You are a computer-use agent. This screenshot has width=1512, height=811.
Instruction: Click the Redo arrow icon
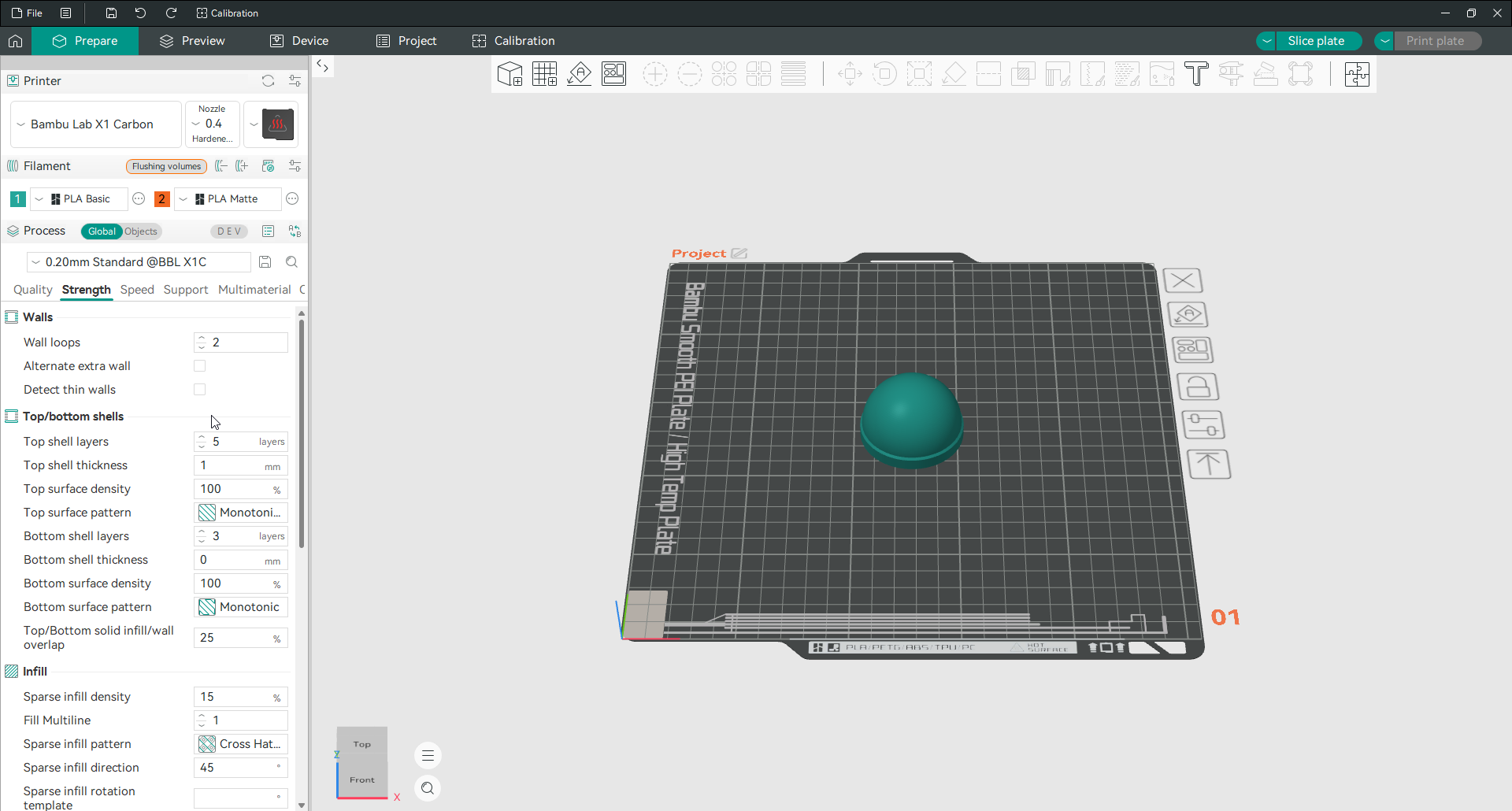coord(171,13)
